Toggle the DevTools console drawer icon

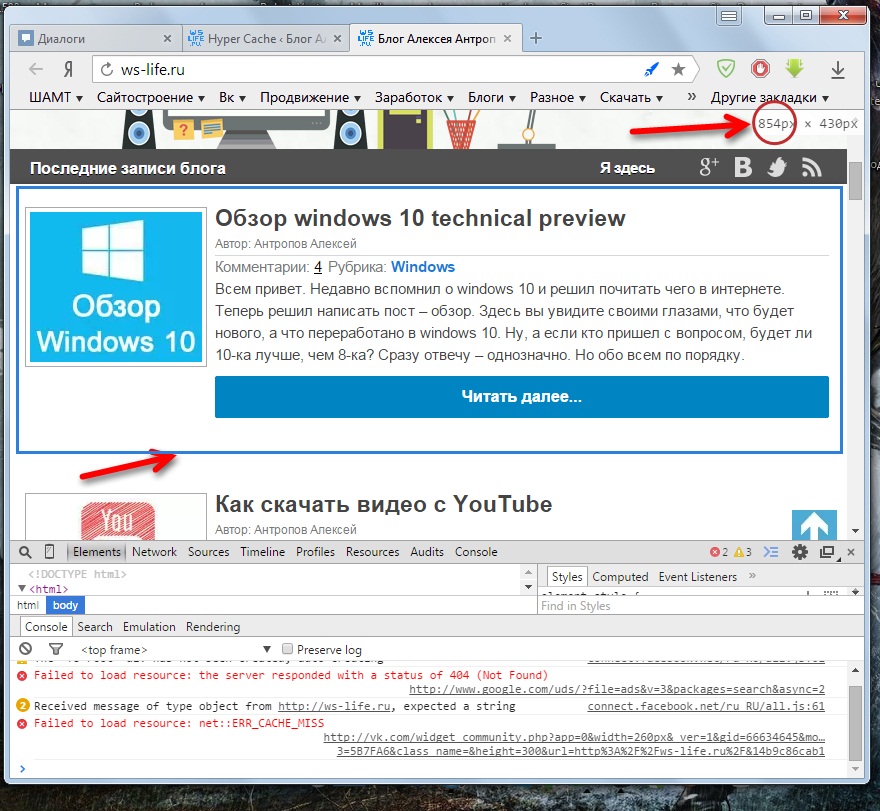(771, 552)
